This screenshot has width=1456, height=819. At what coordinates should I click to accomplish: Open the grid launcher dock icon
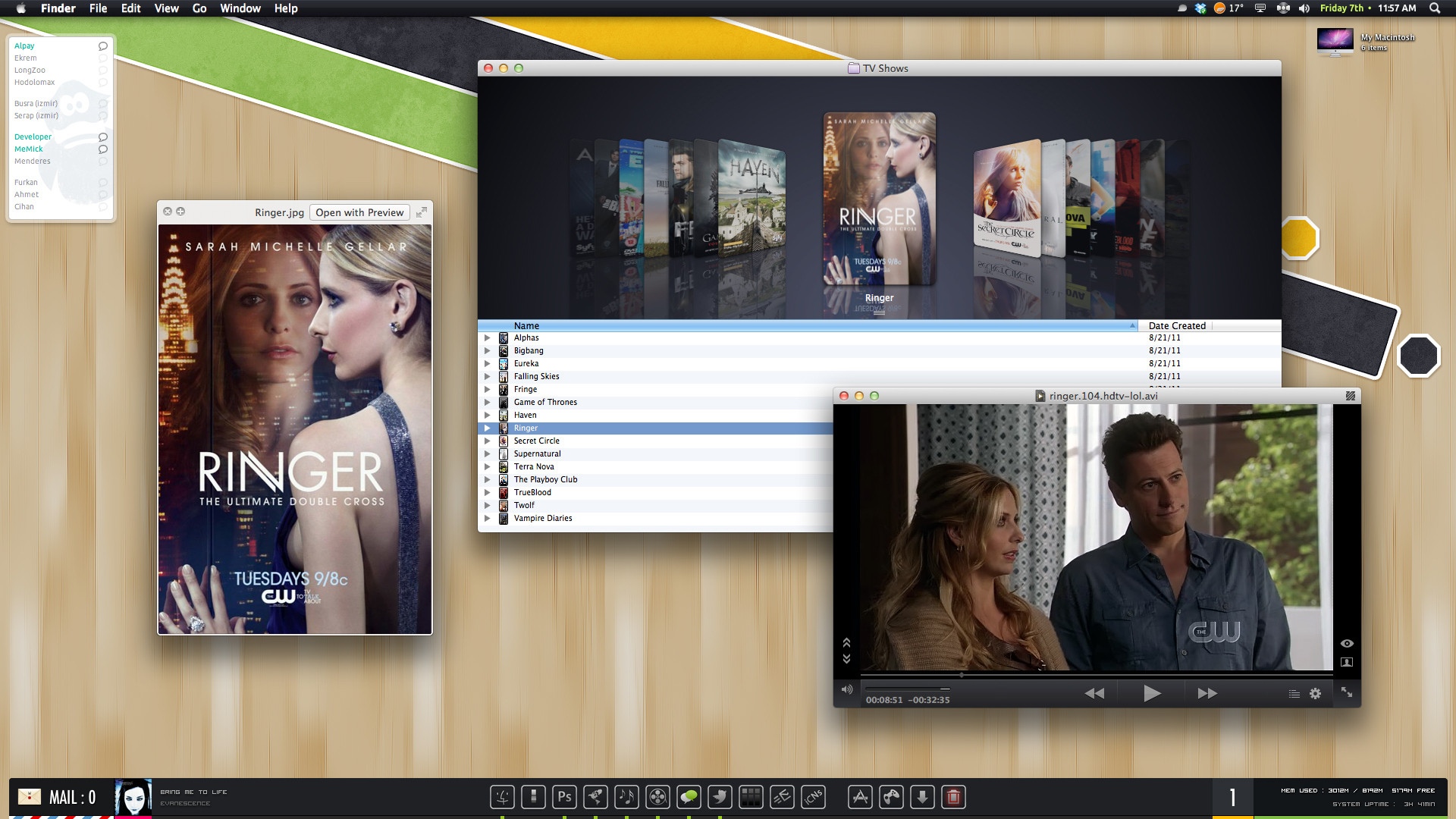(751, 797)
